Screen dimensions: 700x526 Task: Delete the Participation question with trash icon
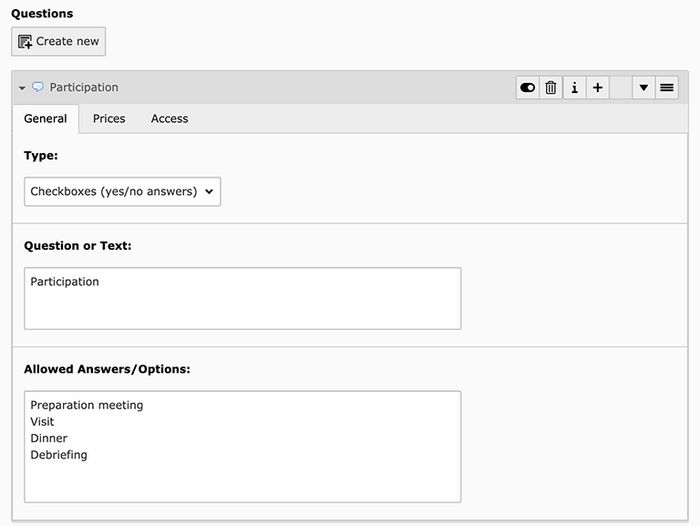pos(551,88)
